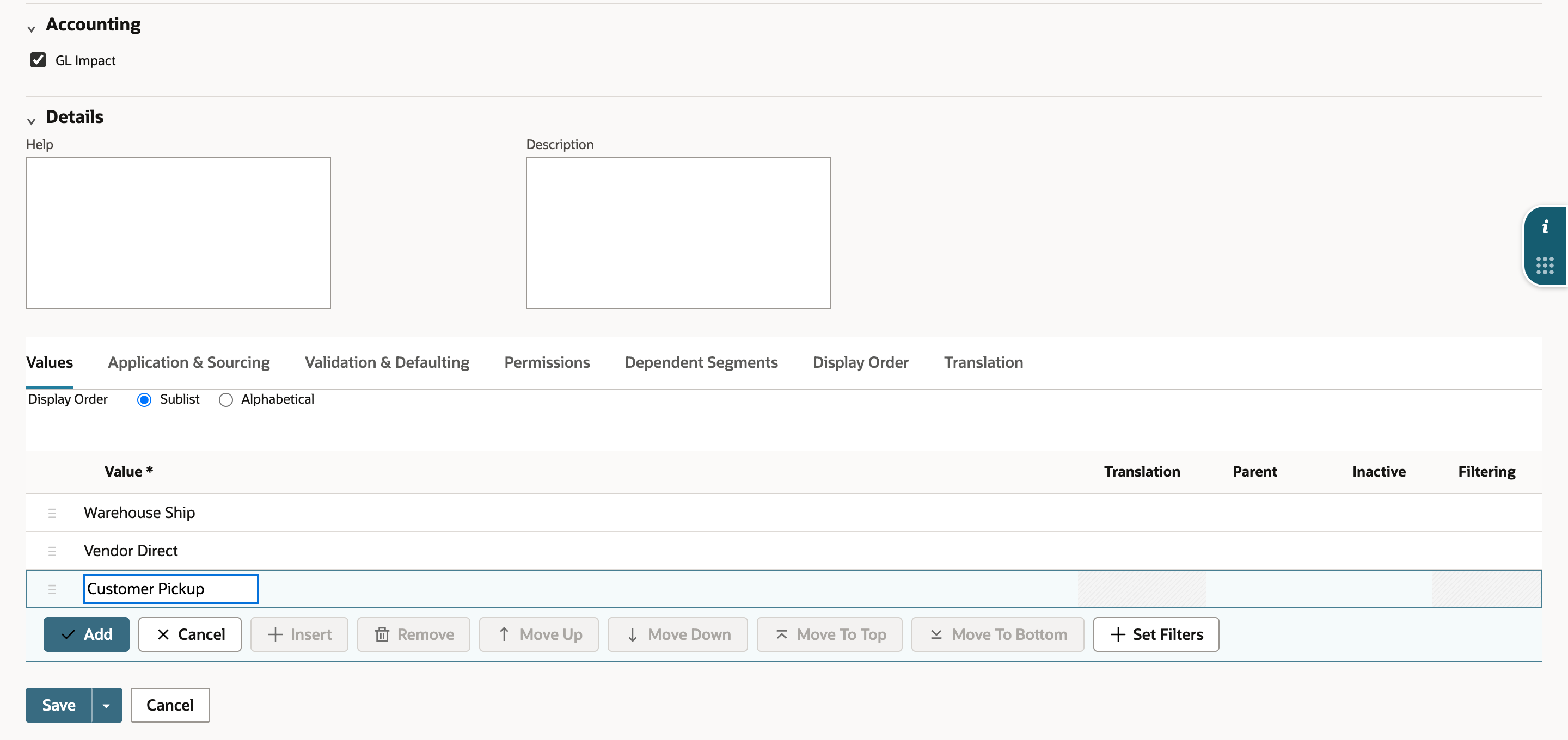
Task: Collapse the Accounting section
Action: [x=32, y=29]
